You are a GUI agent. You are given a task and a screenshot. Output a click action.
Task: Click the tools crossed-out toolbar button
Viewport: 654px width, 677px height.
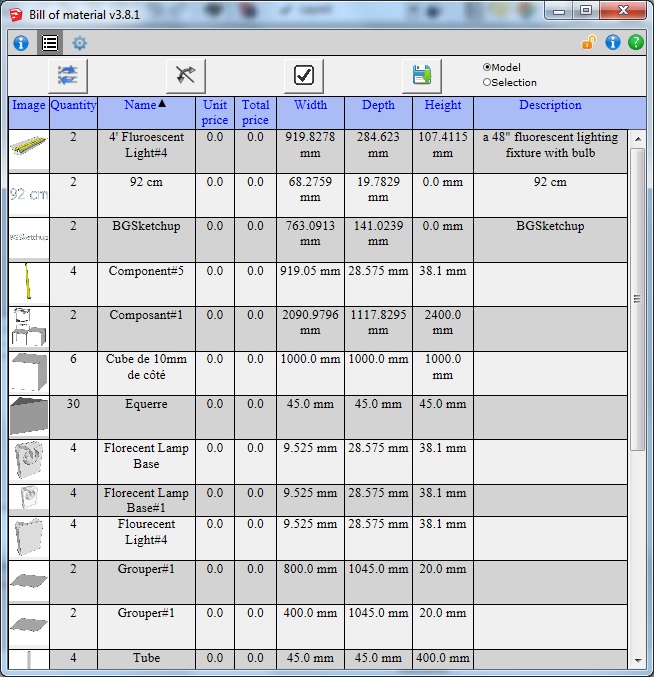coord(186,76)
